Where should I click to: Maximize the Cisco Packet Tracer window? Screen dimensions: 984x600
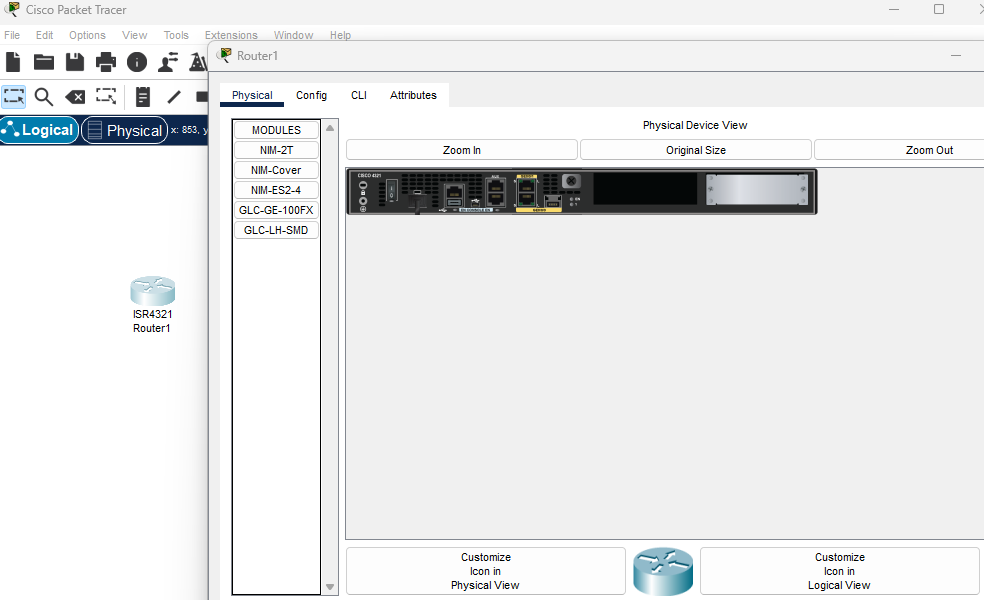click(939, 9)
